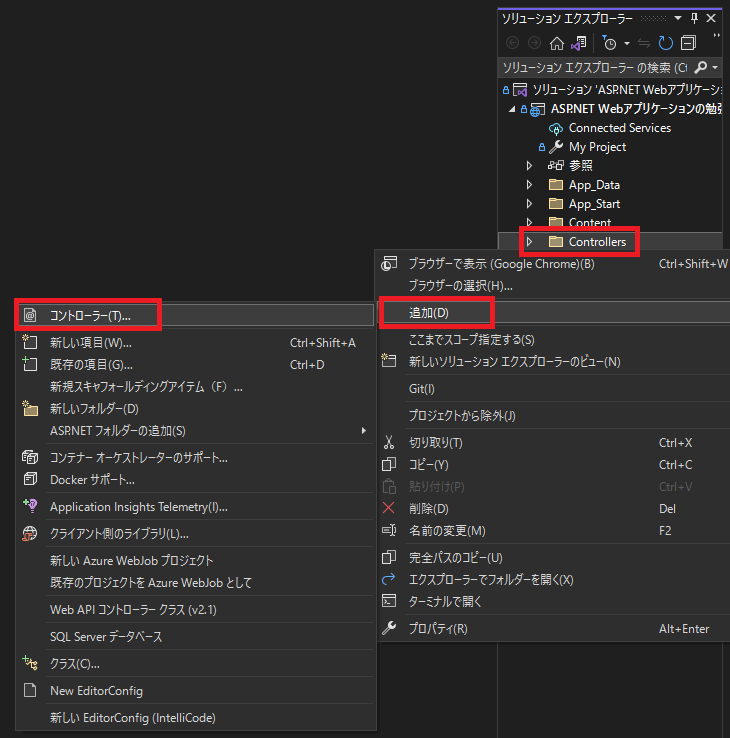Choose ブラウザーの選択(H)...
The image size is (730, 738).
(x=553, y=286)
